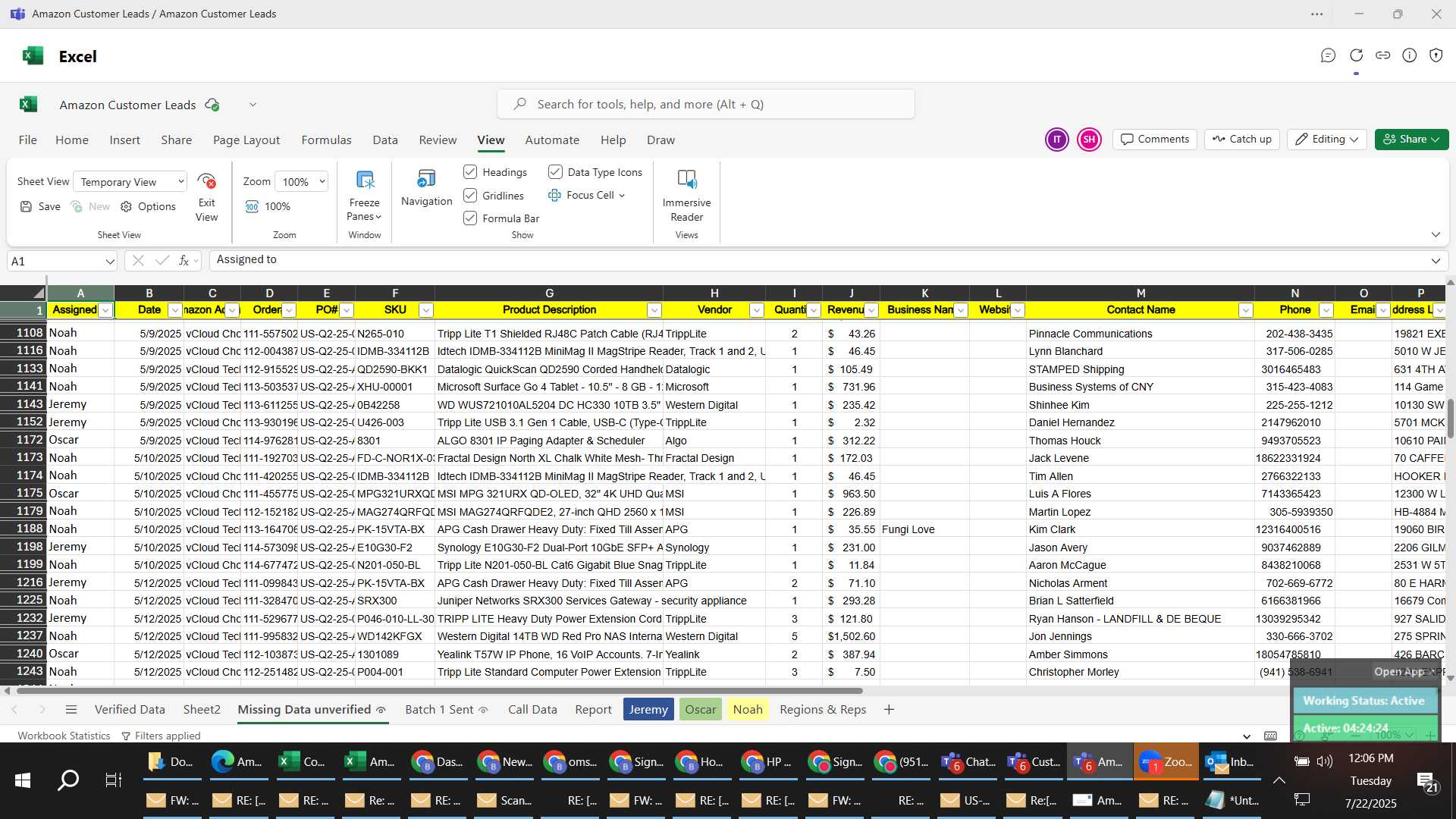Open Task View on the taskbar
1456x819 pixels.
[114, 780]
